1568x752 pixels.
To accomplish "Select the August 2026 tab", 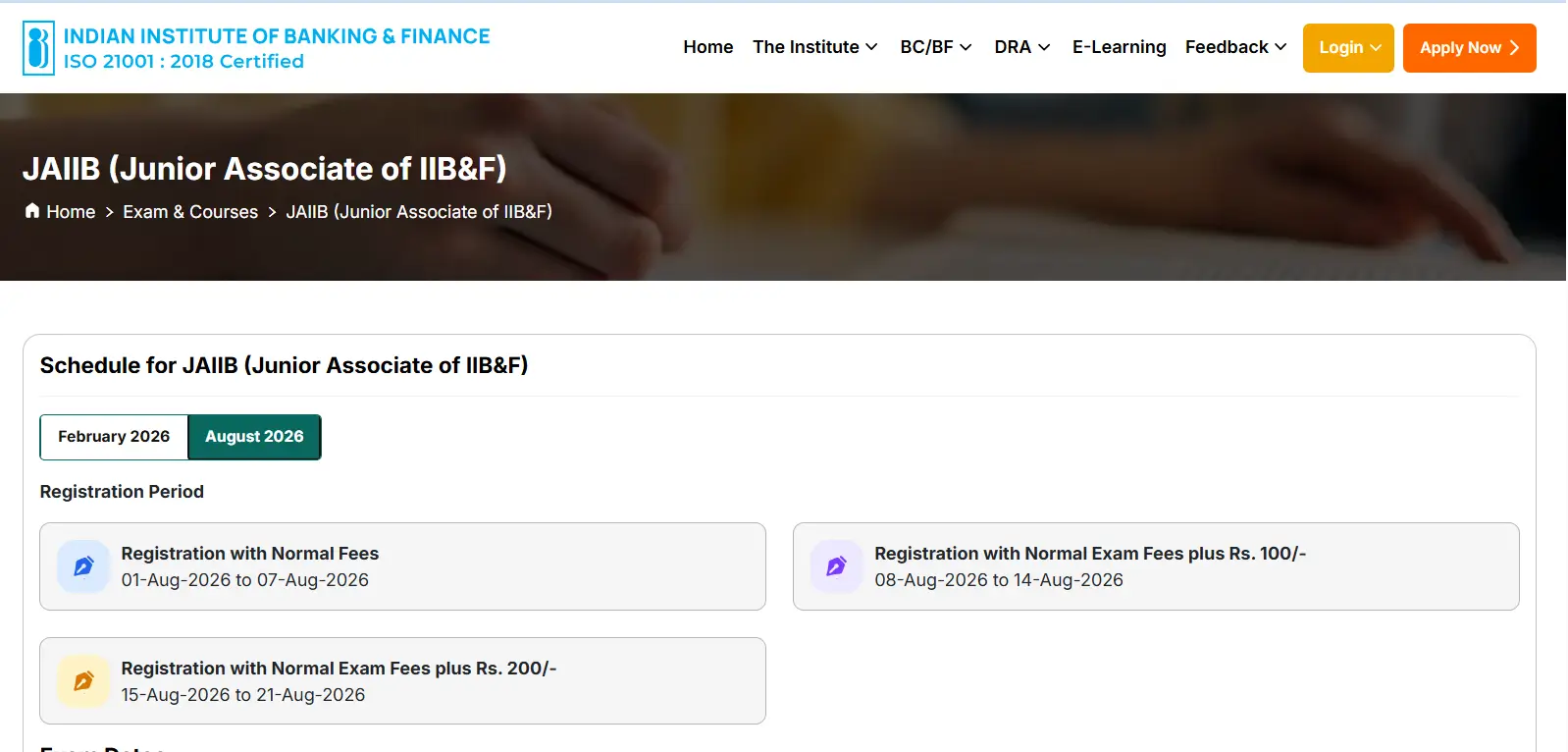I will [254, 437].
